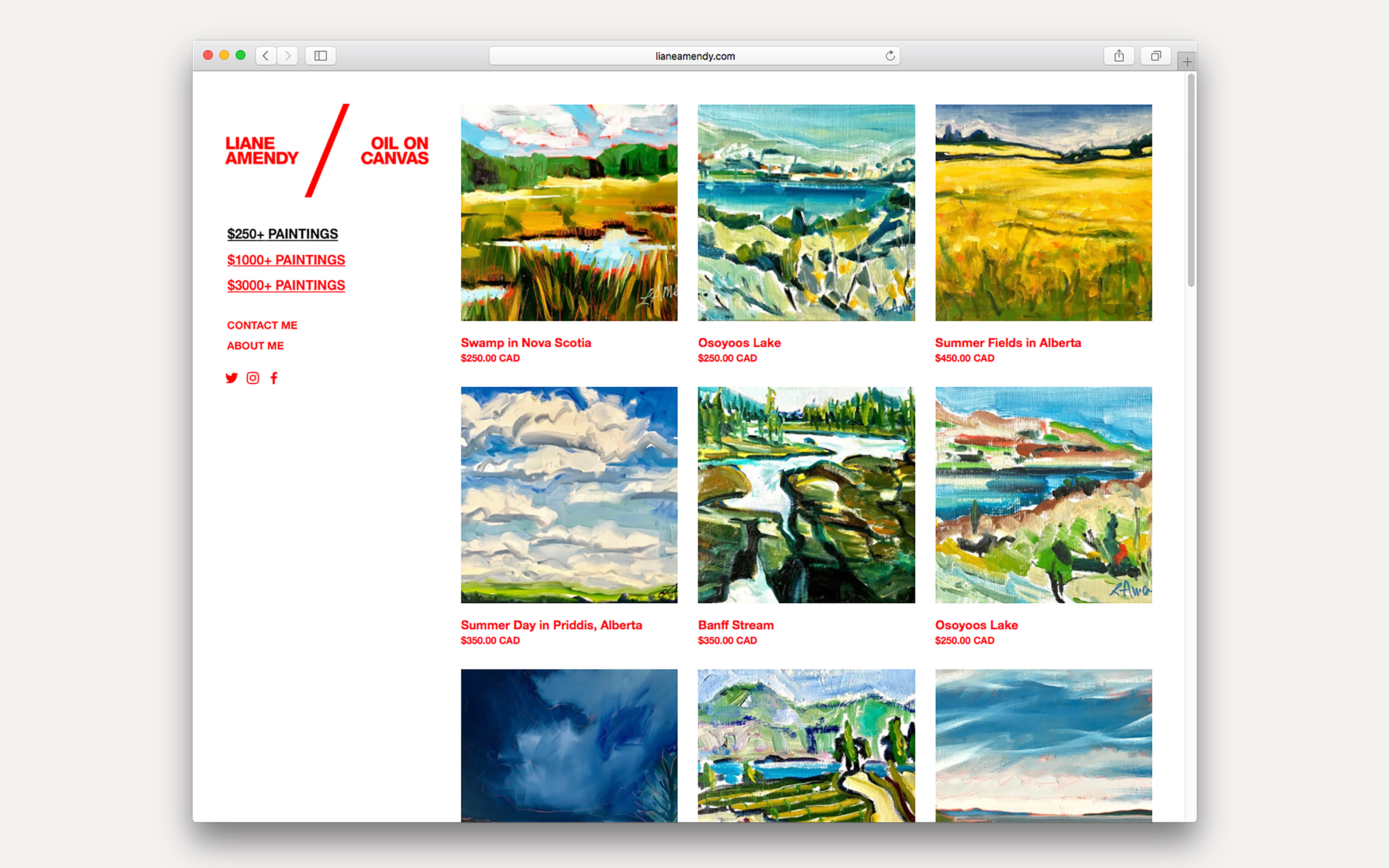Visit the About Me page
This screenshot has height=868, width=1389.
coord(255,345)
